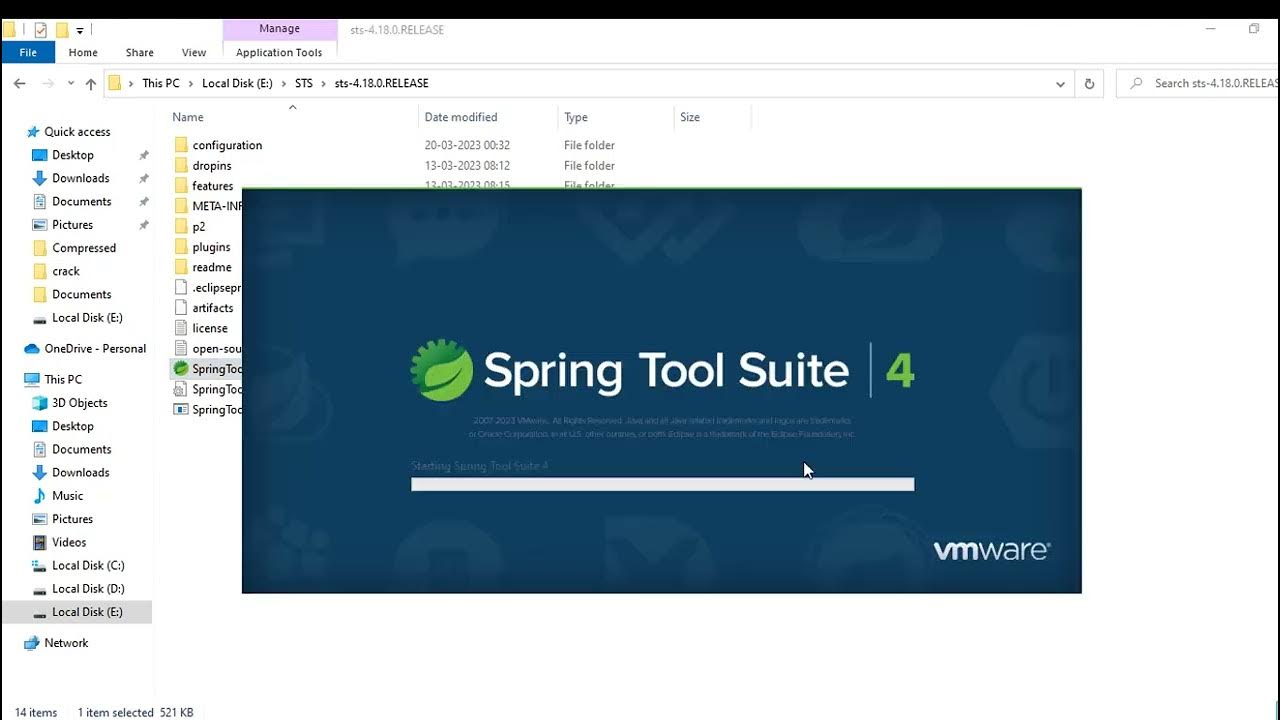Sort by the Name column header
The image size is (1280, 720).
[188, 117]
